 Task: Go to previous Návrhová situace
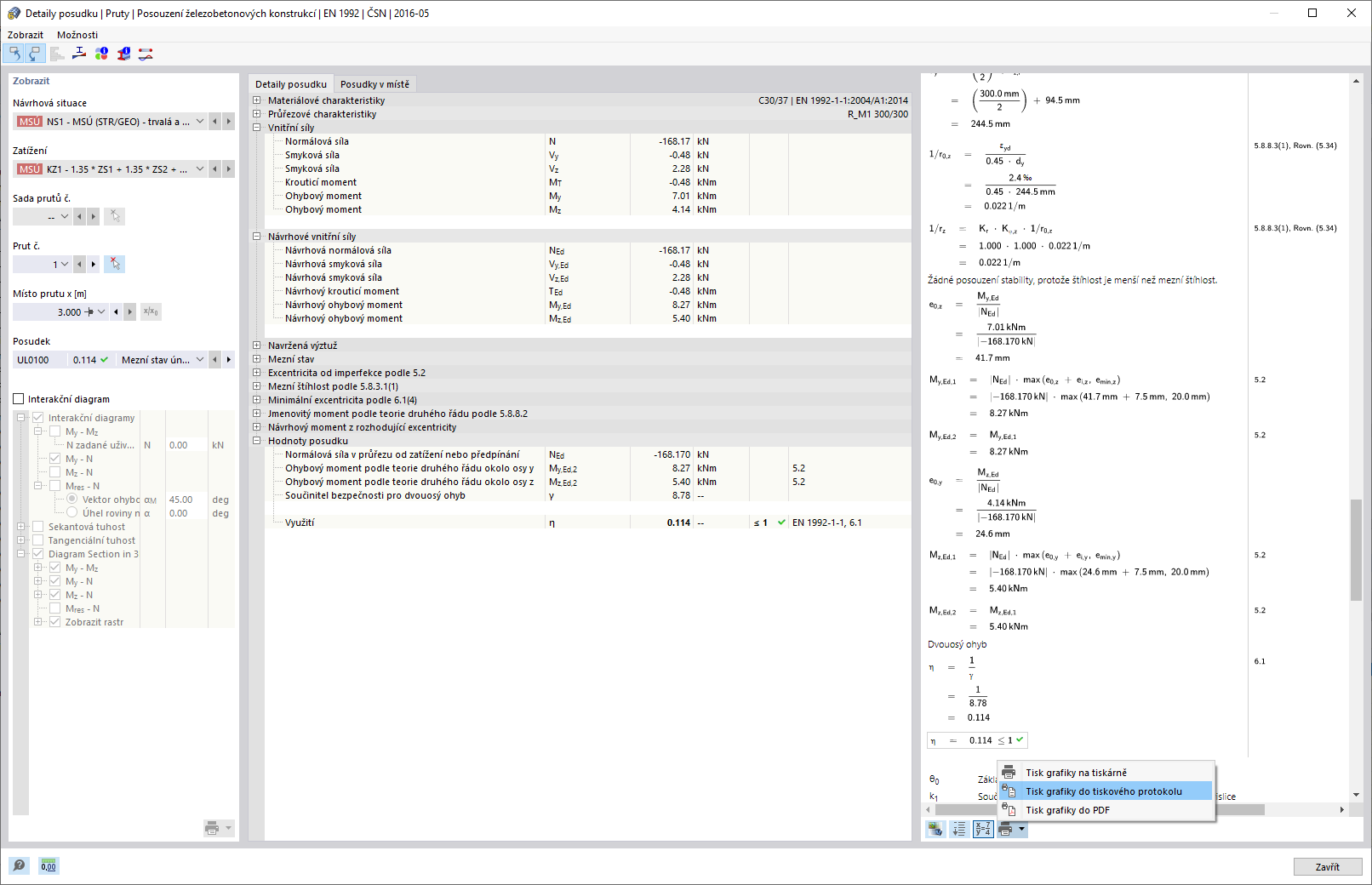(215, 122)
